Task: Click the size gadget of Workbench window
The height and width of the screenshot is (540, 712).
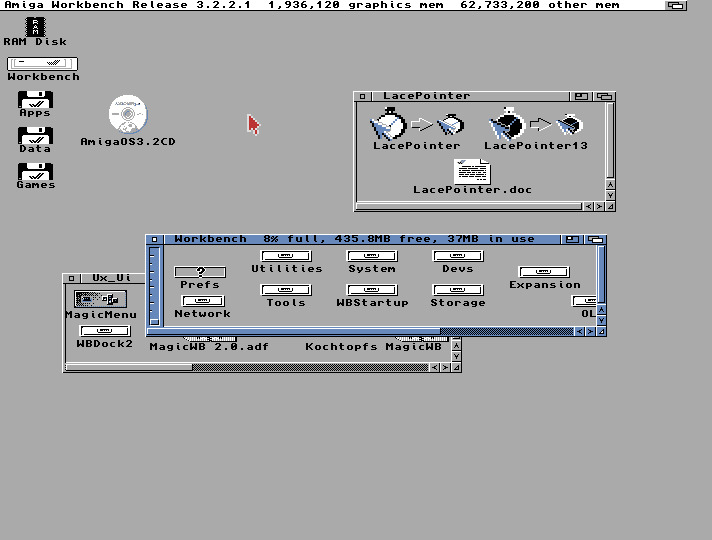Action: tap(601, 332)
